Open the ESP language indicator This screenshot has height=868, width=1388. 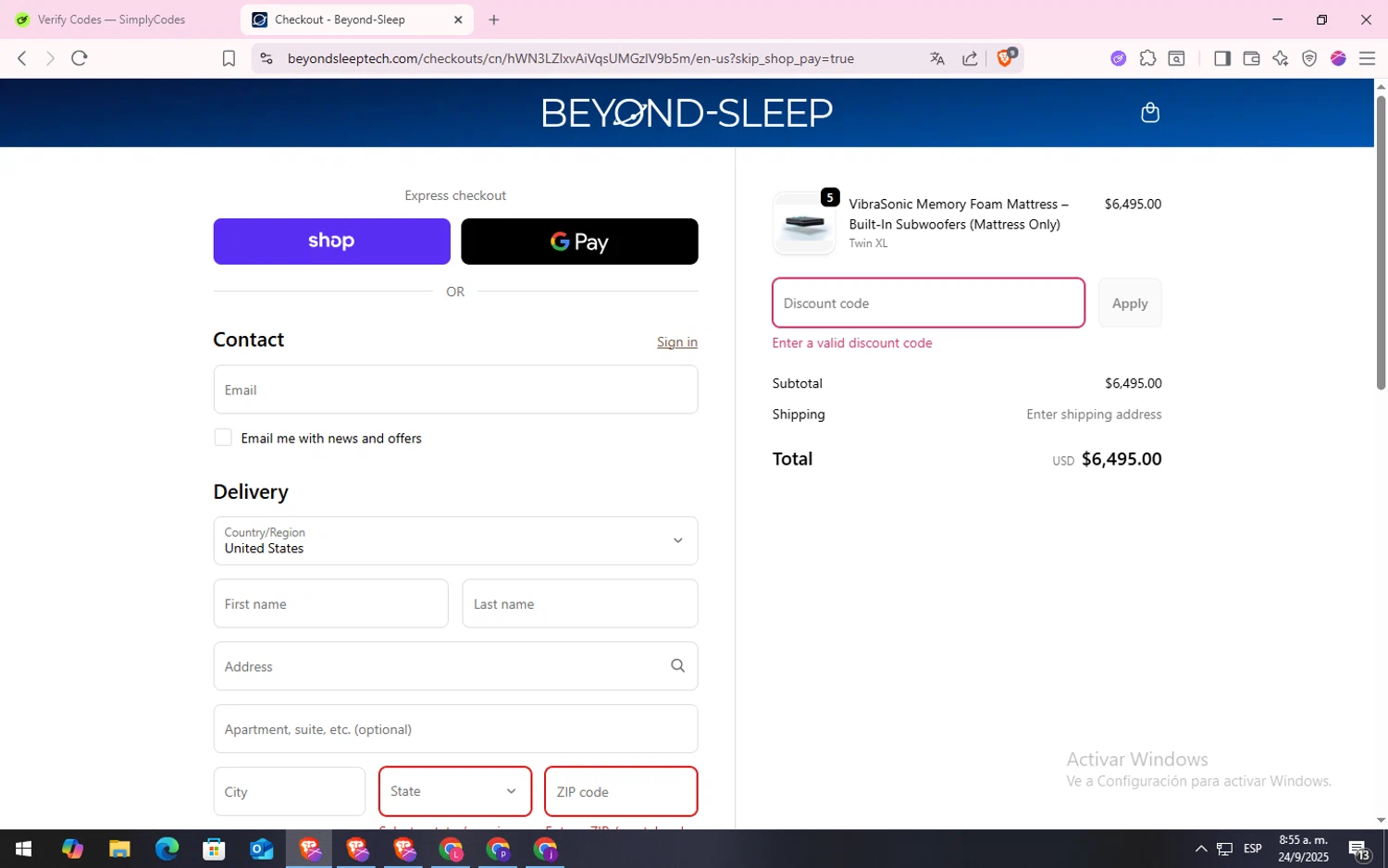[x=1253, y=849]
